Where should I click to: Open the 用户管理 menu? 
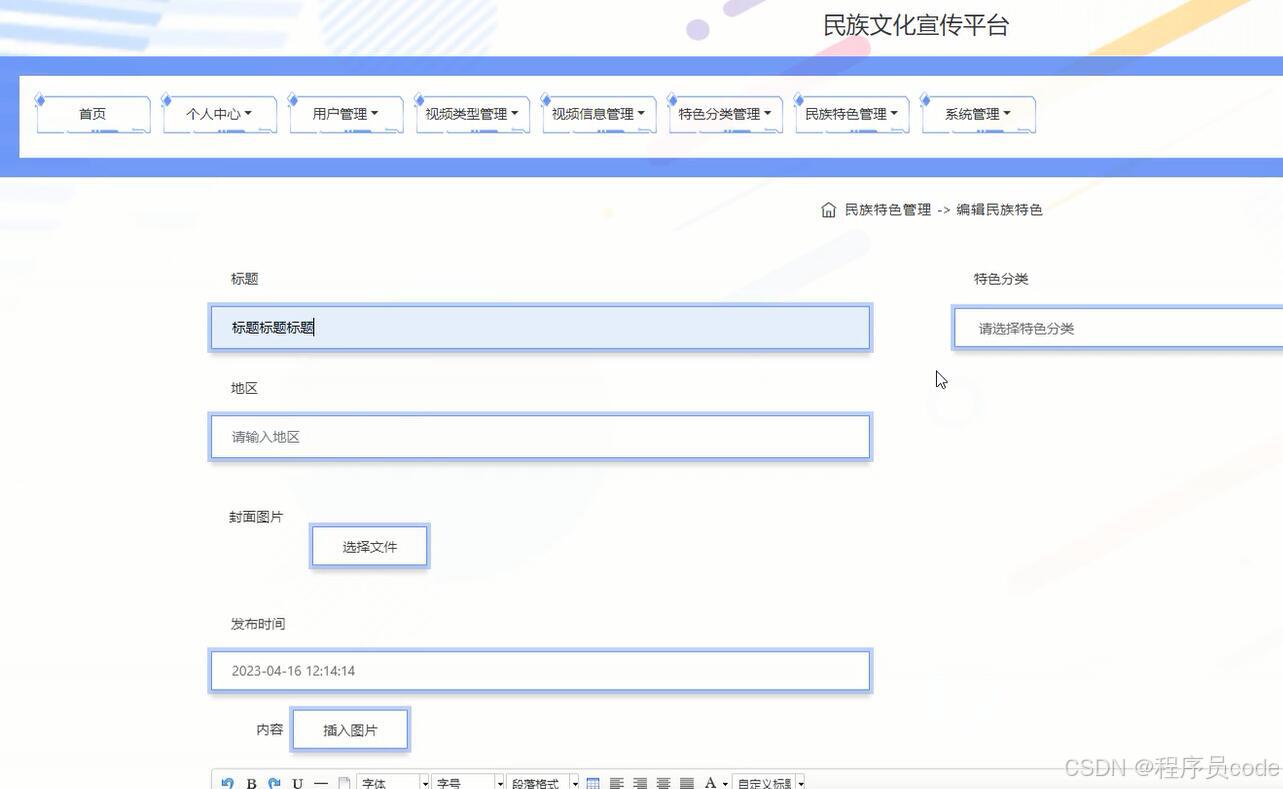click(345, 113)
